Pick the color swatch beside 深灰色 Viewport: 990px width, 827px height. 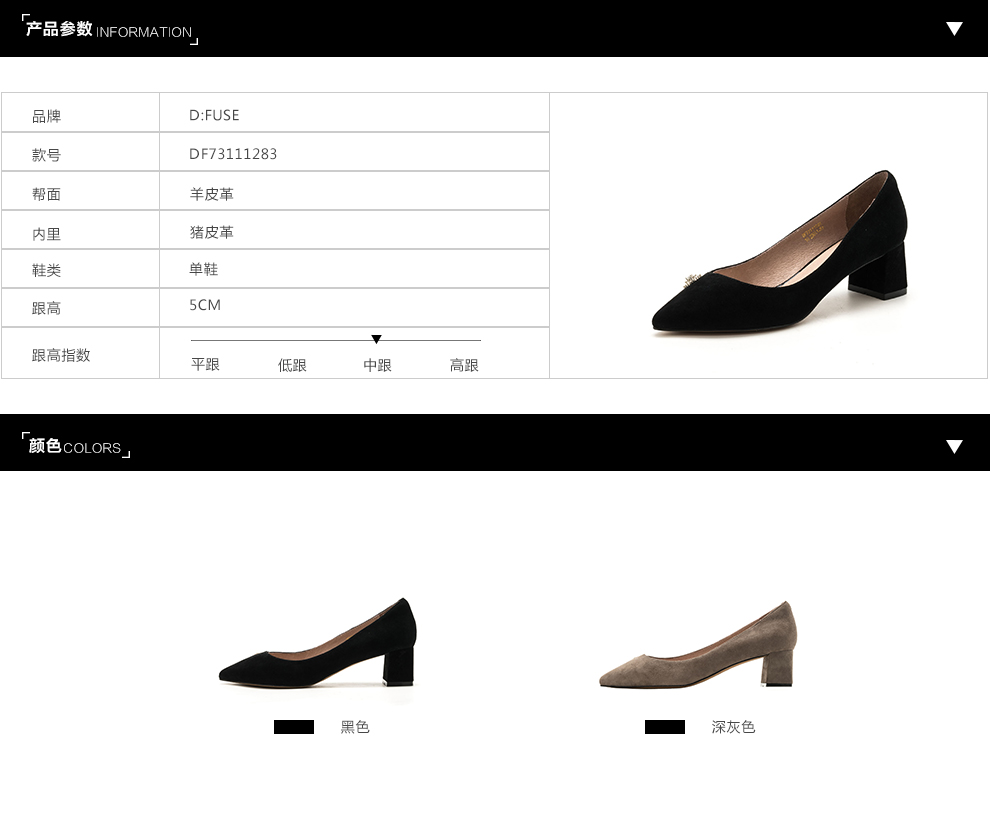pyautogui.click(x=665, y=727)
